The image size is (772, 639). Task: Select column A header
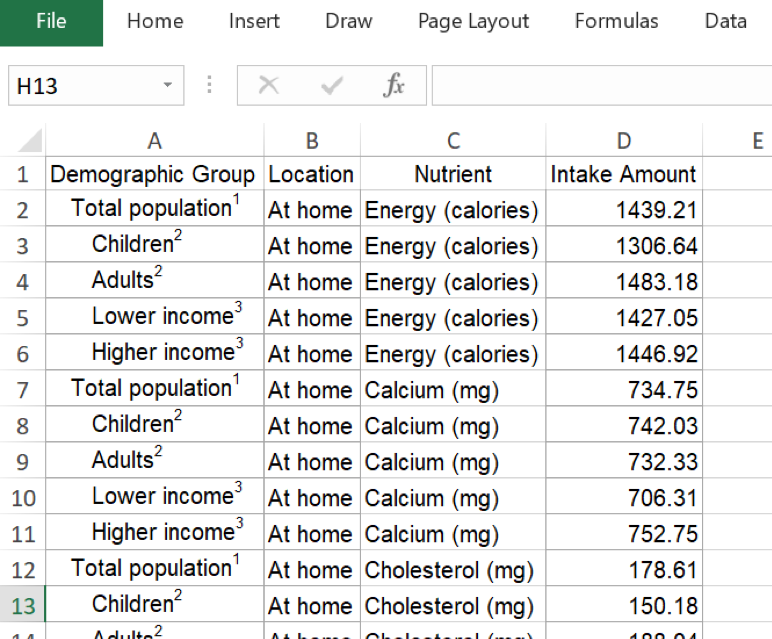pos(154,141)
